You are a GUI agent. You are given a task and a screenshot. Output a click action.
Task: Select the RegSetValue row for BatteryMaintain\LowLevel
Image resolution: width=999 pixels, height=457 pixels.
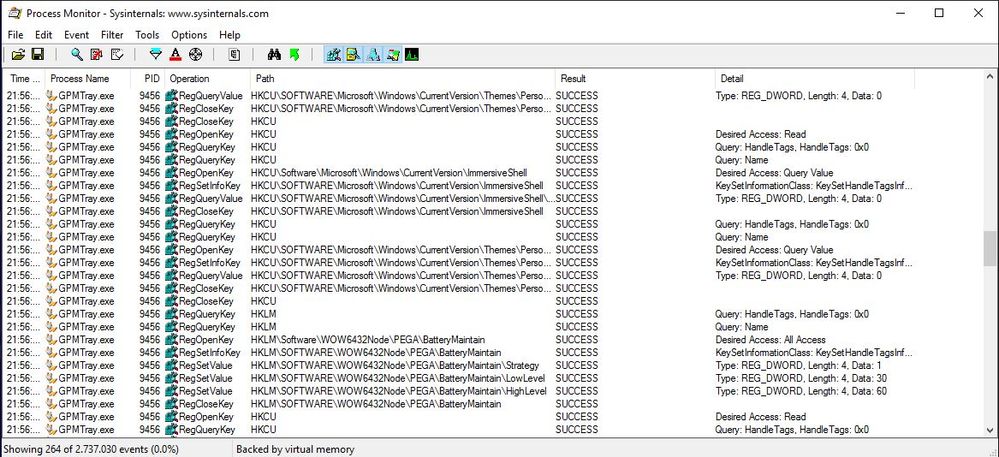[400, 378]
